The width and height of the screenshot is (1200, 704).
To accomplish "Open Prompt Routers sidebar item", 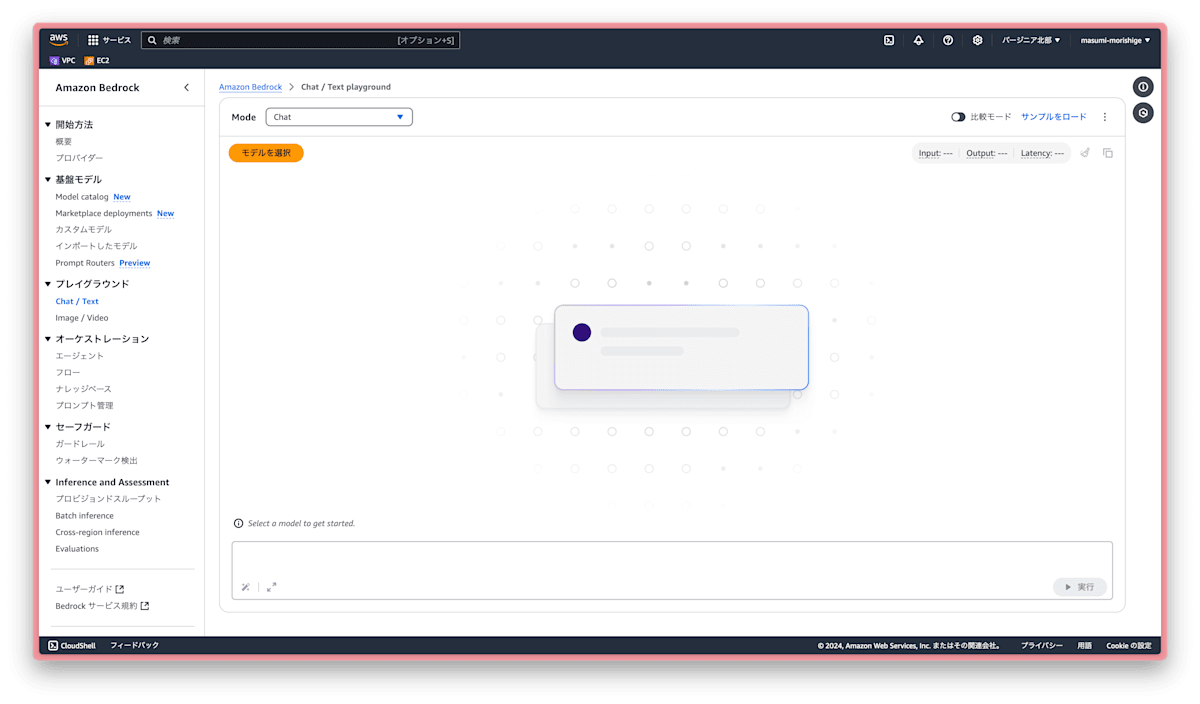I will pos(85,263).
